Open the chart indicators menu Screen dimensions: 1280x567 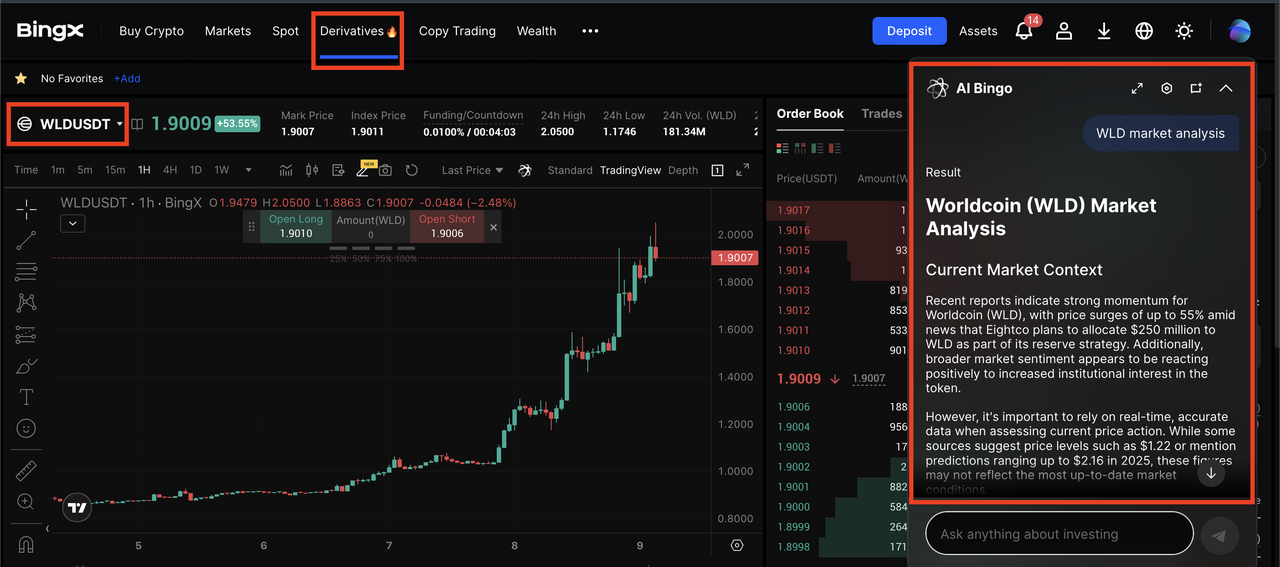tap(287, 170)
